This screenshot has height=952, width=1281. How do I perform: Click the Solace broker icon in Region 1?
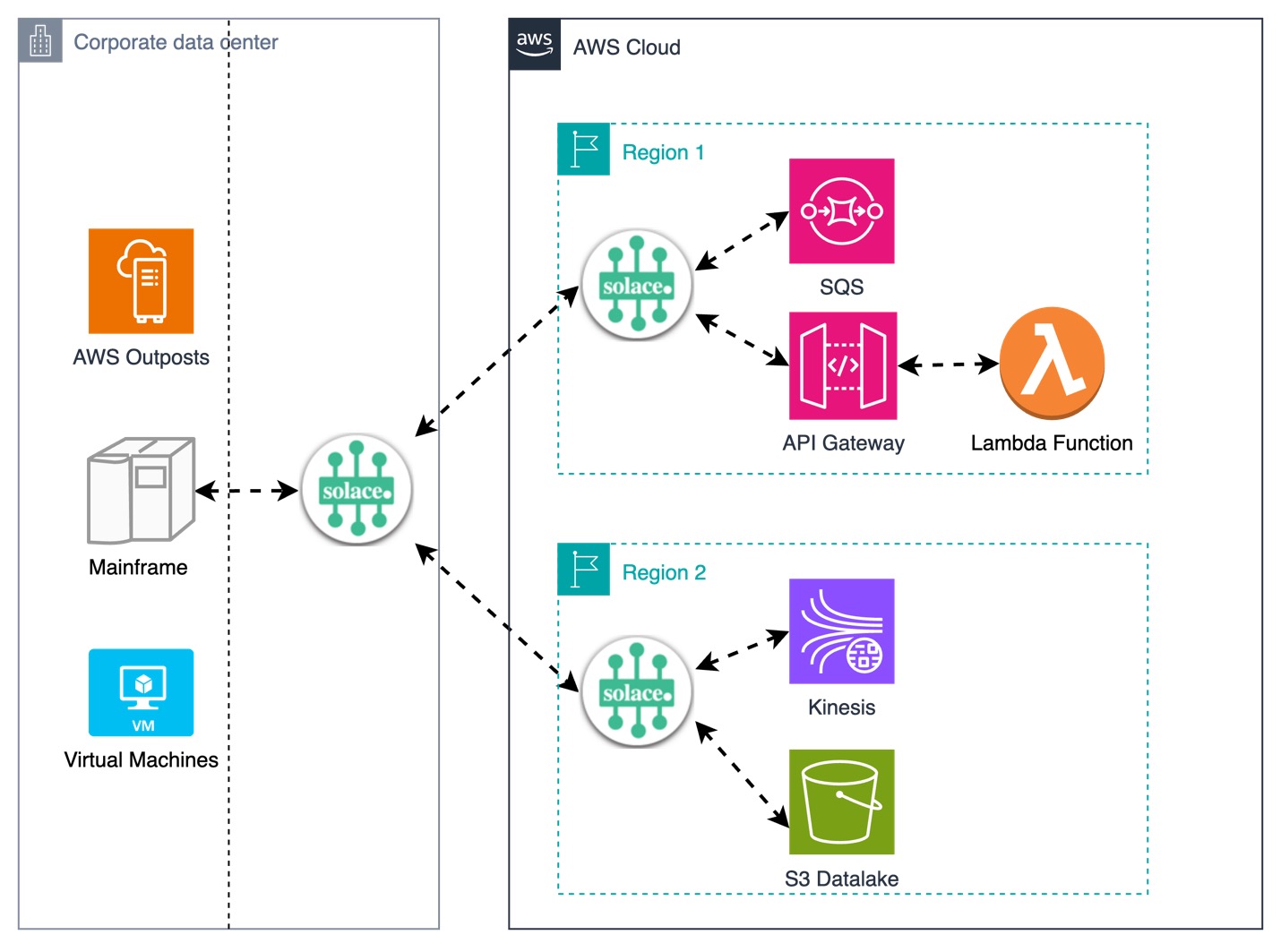click(637, 285)
